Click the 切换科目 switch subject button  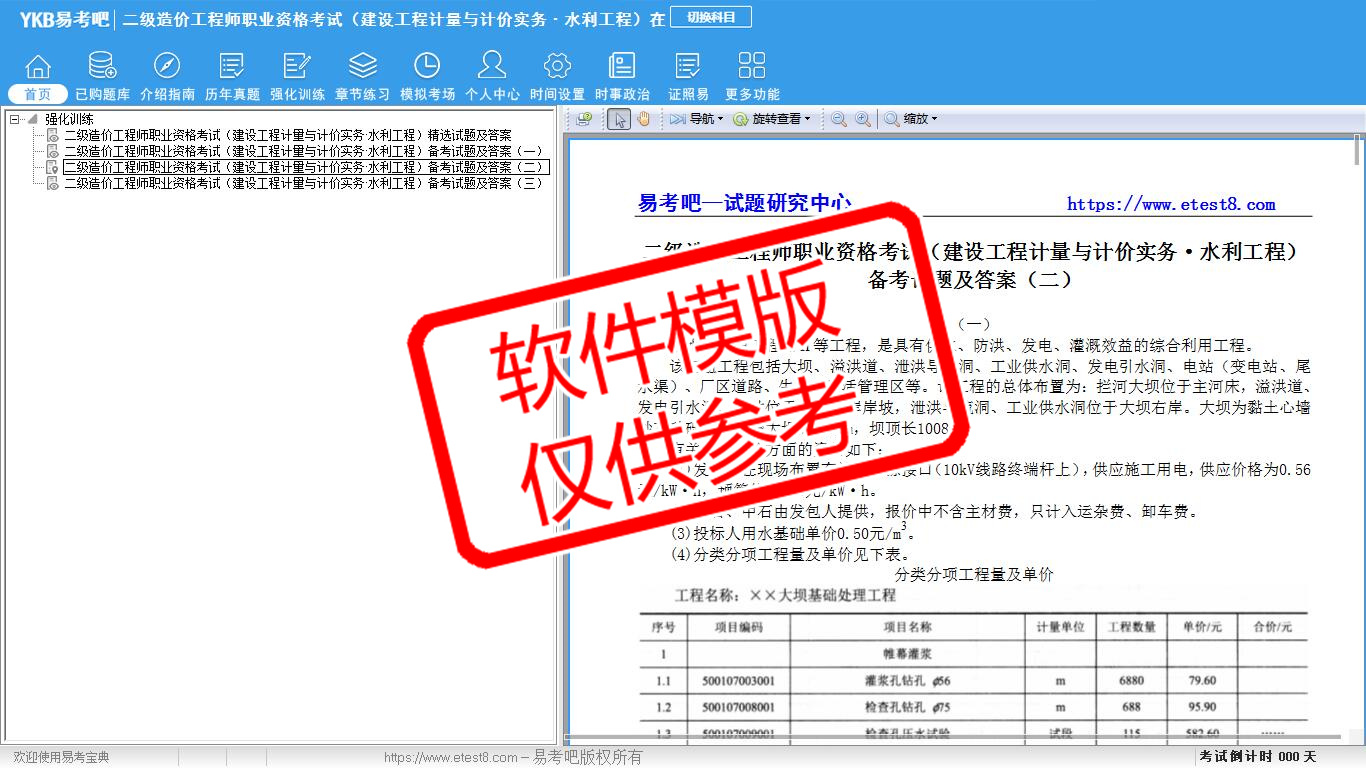711,17
